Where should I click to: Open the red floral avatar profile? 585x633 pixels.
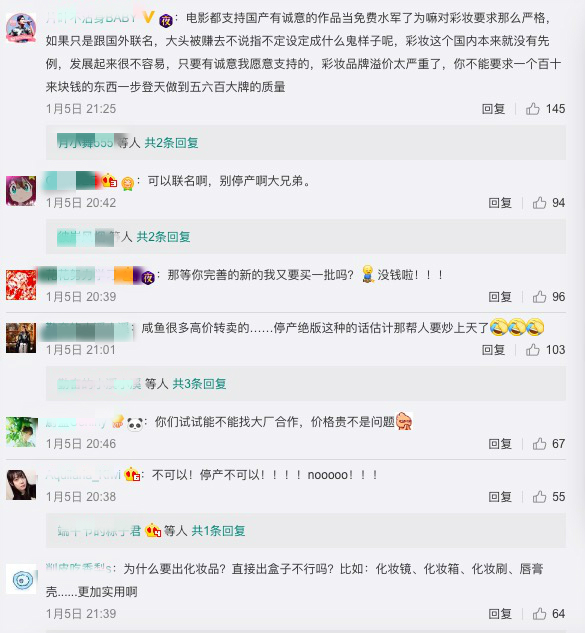point(21,285)
